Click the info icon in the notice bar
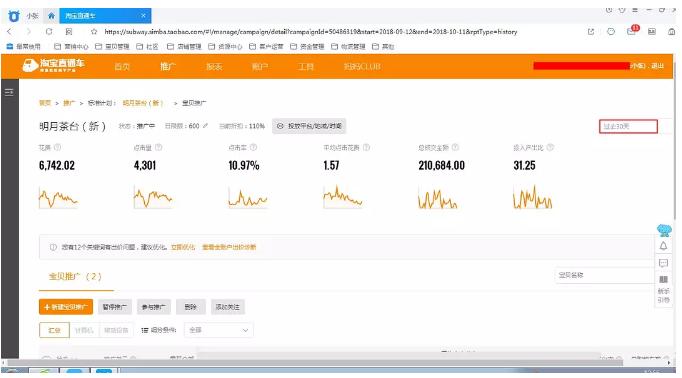Image resolution: width=682 pixels, height=378 pixels. click(53, 247)
